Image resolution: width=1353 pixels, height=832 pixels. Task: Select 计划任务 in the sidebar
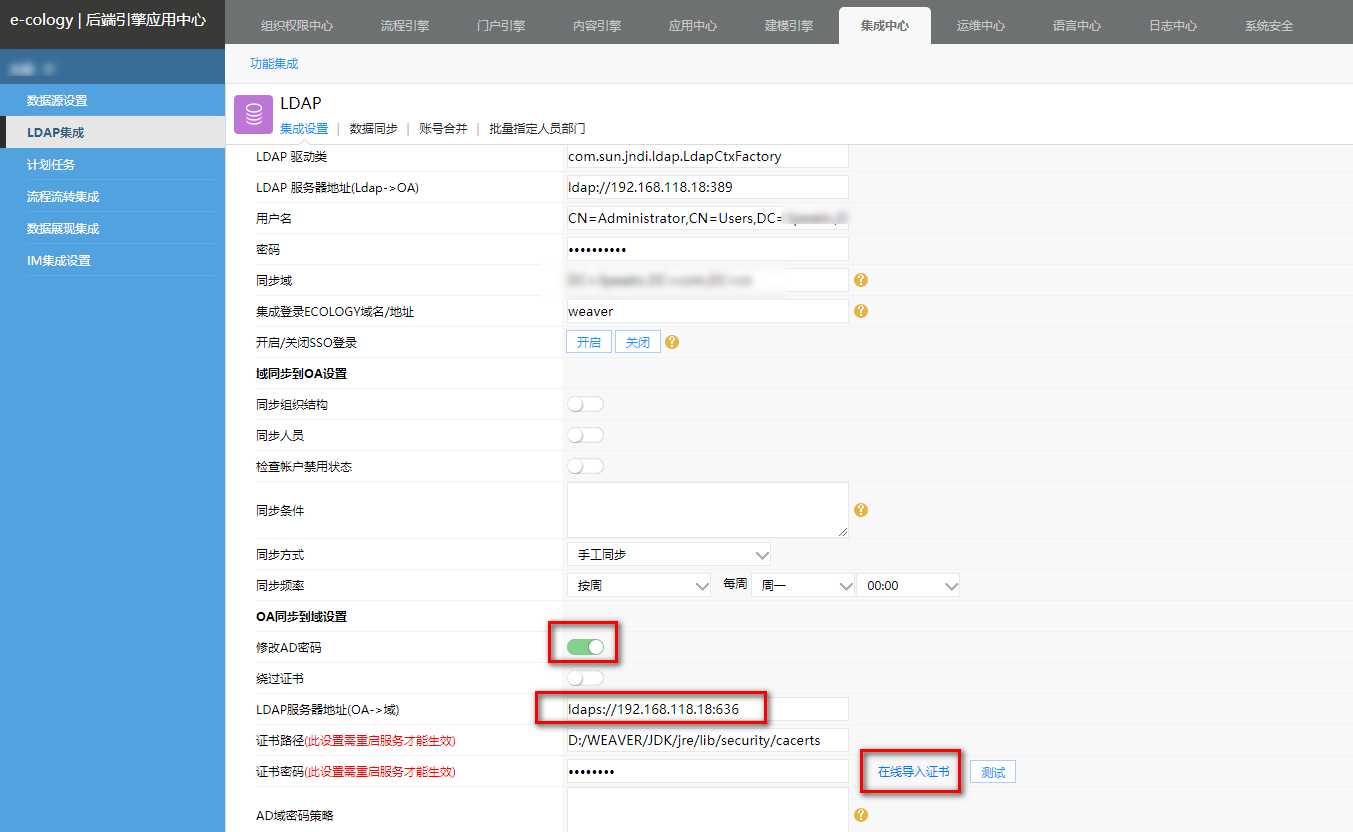click(112, 164)
